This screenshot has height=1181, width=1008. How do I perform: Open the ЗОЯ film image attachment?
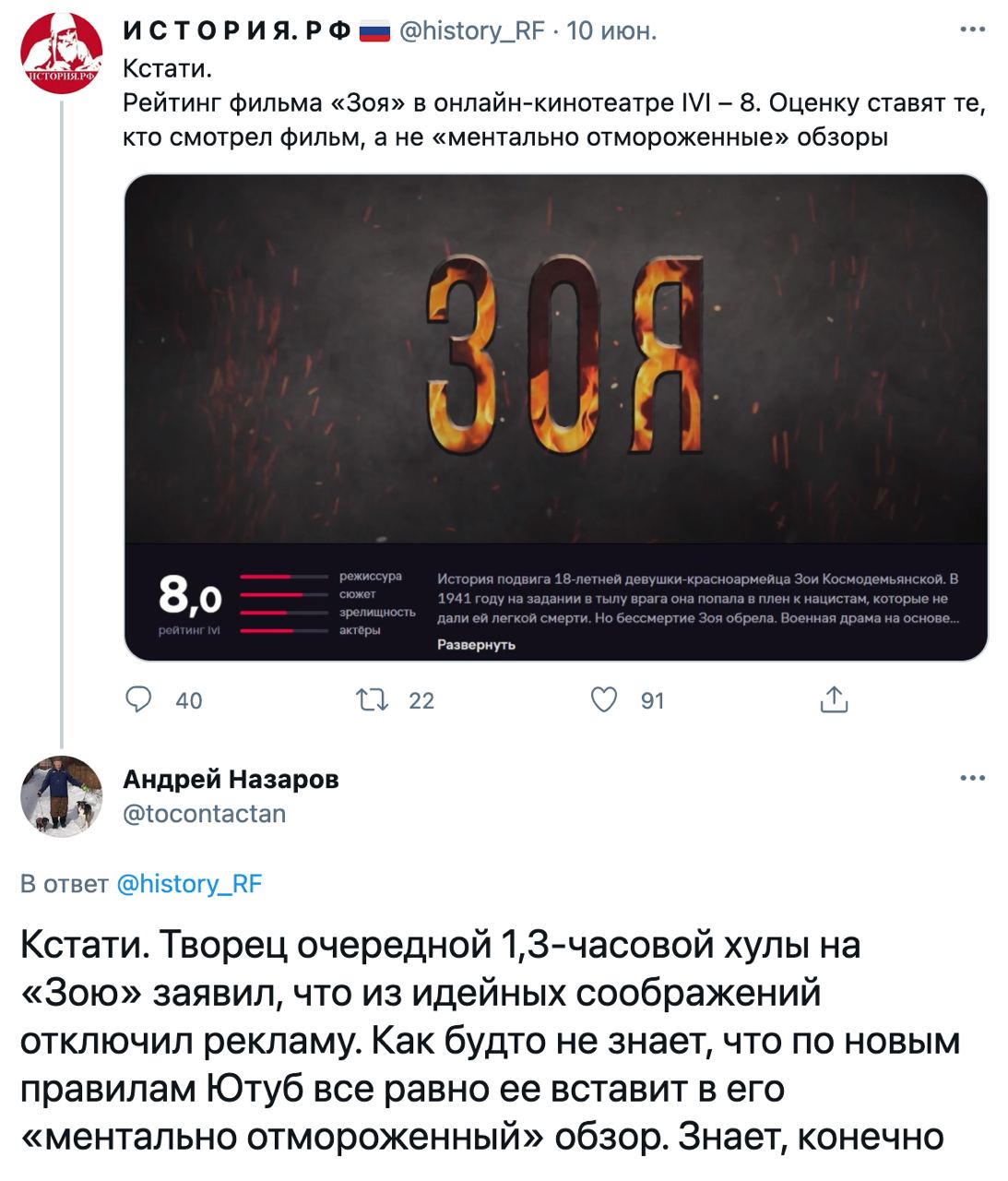556,360
